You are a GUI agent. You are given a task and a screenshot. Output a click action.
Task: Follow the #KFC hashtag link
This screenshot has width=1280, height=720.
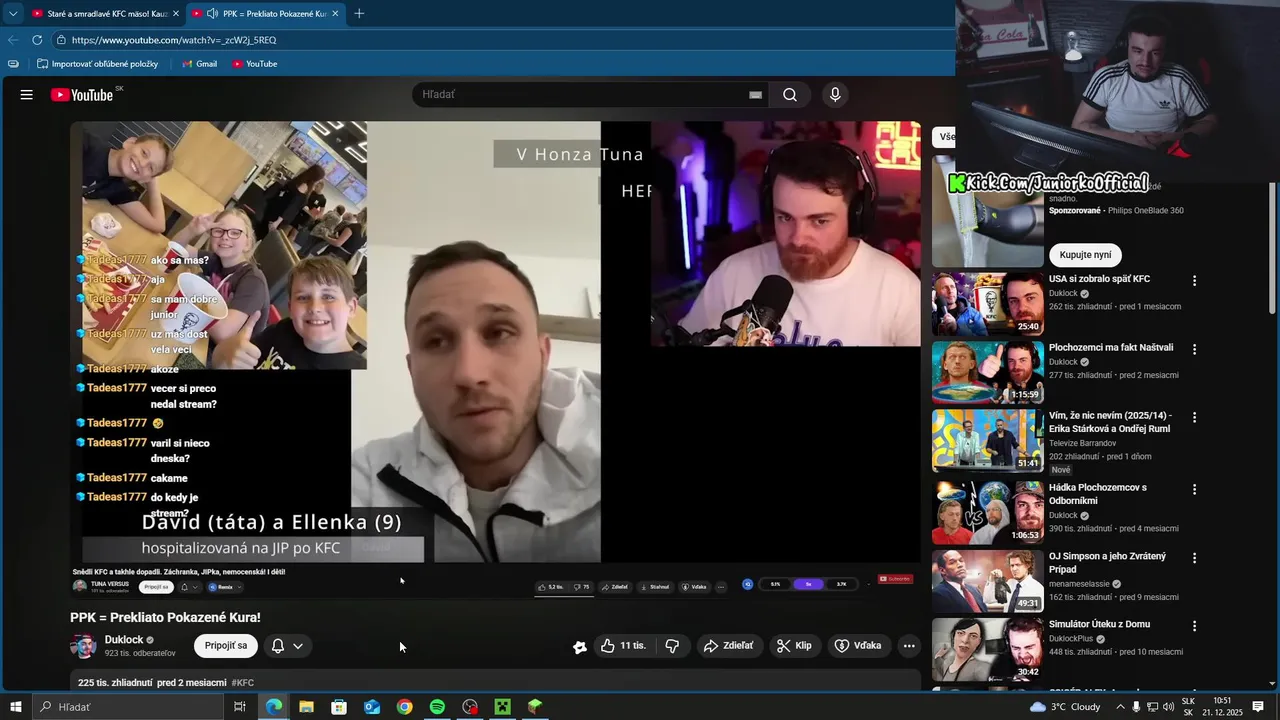click(243, 683)
